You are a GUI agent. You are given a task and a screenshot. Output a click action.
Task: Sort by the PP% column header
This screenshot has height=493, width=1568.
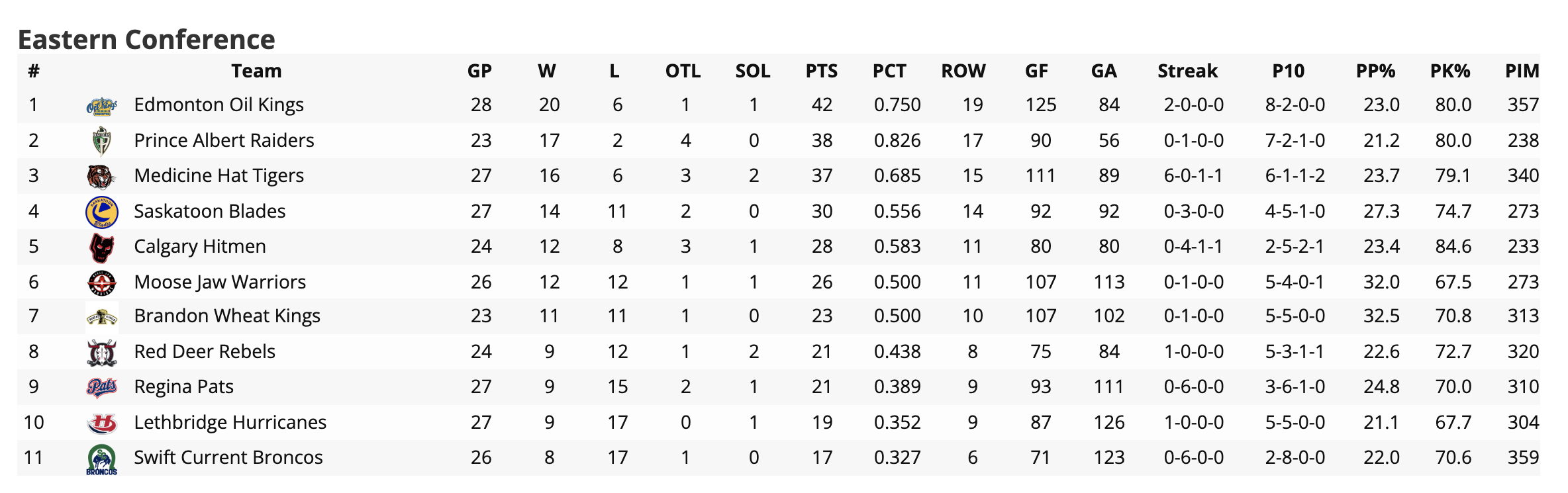(x=1375, y=71)
